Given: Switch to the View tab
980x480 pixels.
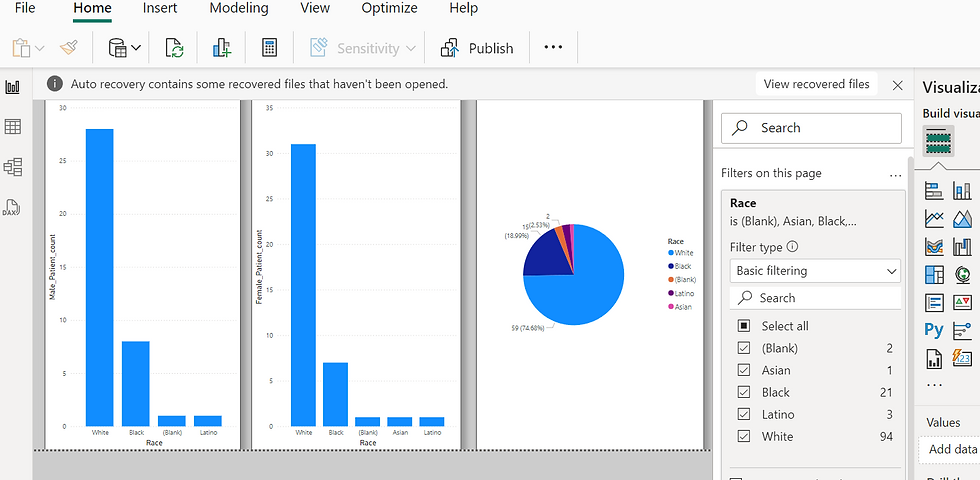Looking at the screenshot, I should [315, 8].
